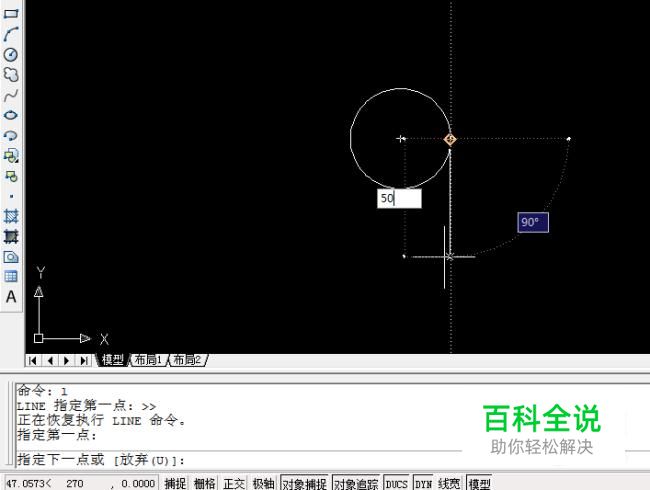Toggle 对象捕捉 object snap
This screenshot has width=650, height=490.
click(305, 483)
